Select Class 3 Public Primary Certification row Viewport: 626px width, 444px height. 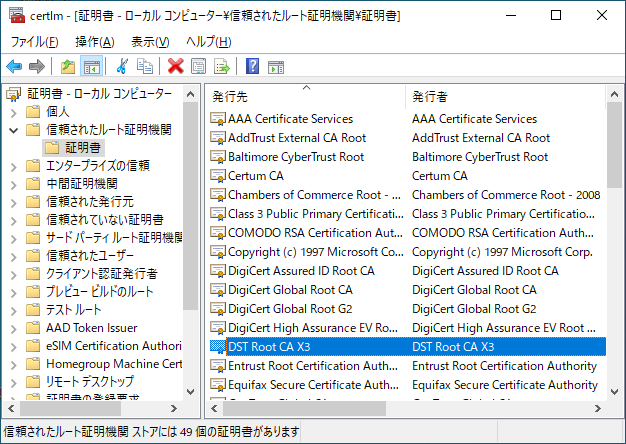[408, 214]
